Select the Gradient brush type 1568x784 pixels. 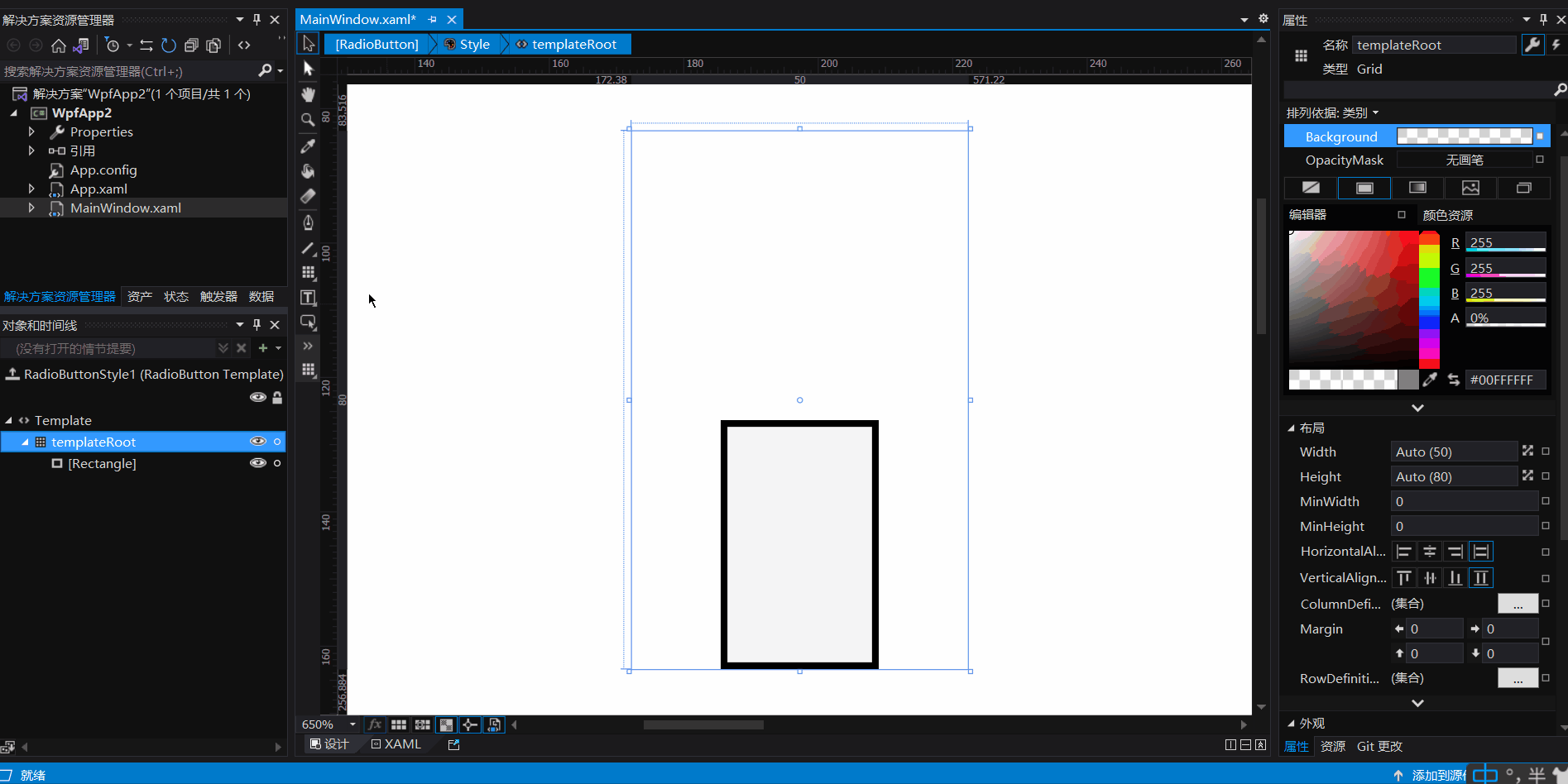pyautogui.click(x=1417, y=188)
